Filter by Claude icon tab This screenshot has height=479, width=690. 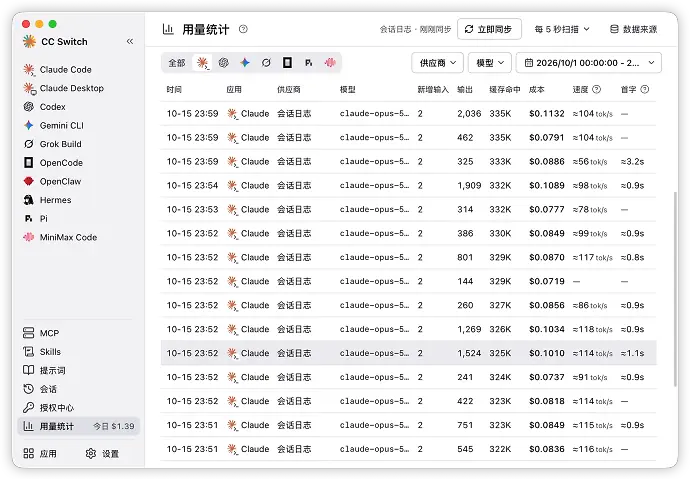click(x=202, y=63)
